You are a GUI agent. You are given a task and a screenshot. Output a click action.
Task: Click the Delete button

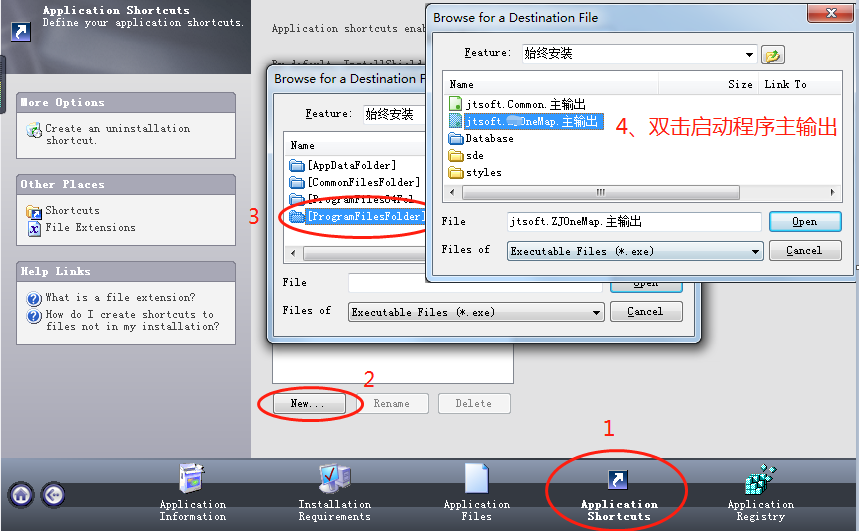474,403
